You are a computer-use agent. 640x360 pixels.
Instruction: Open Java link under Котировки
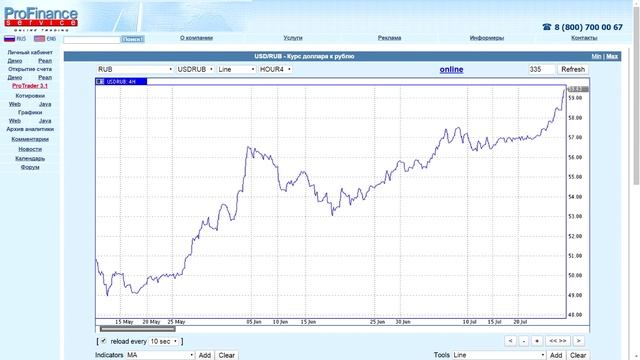(45, 104)
